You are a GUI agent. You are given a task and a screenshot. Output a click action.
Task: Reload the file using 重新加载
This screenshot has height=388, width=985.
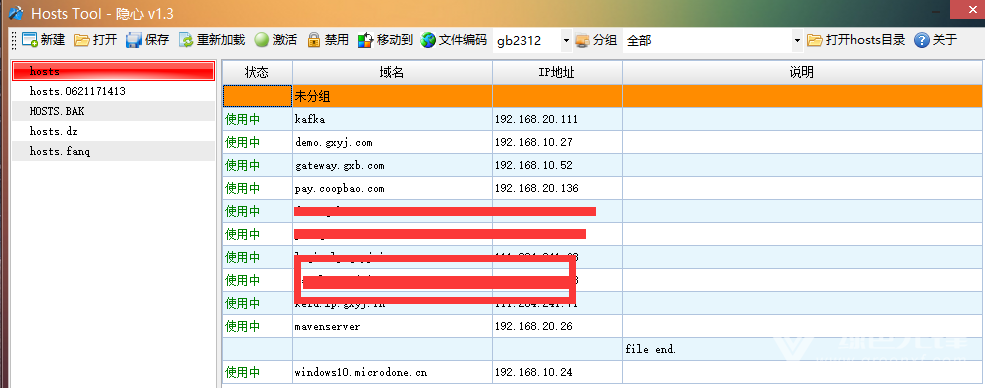pyautogui.click(x=186, y=40)
